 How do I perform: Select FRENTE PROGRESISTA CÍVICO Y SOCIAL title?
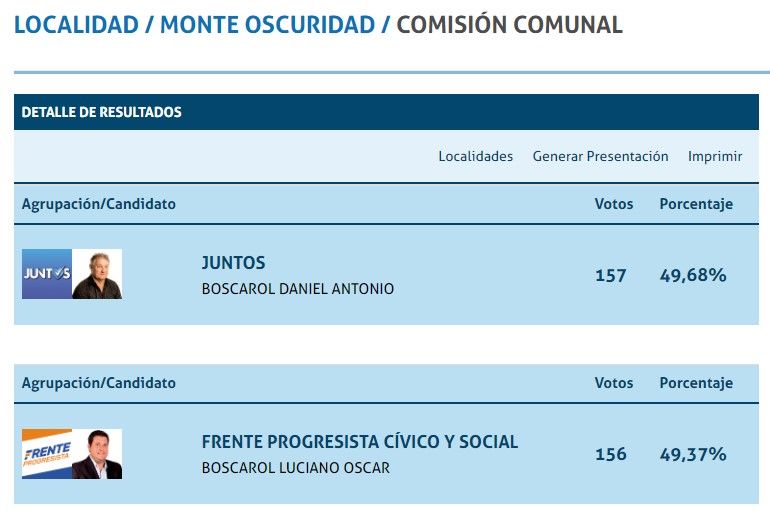tap(359, 442)
